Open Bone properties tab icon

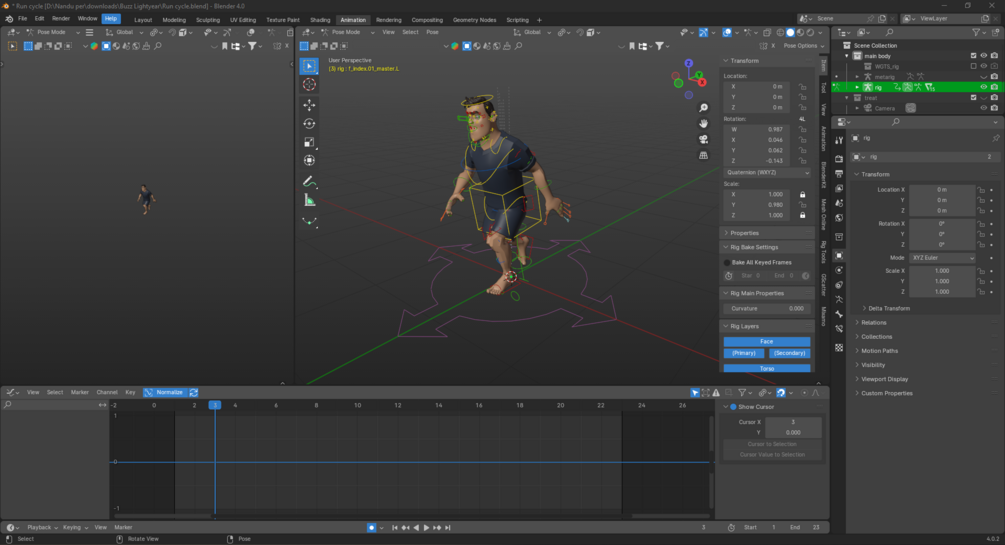coord(839,314)
